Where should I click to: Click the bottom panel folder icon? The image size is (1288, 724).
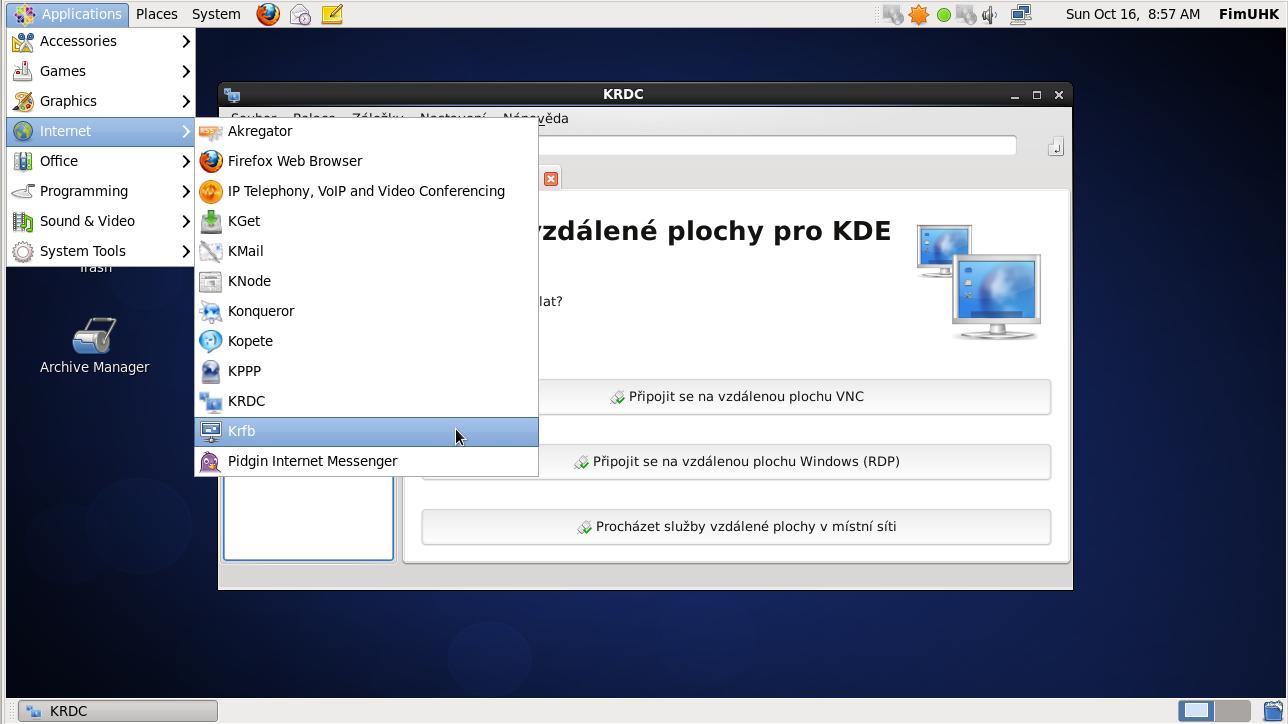tap(1273, 711)
